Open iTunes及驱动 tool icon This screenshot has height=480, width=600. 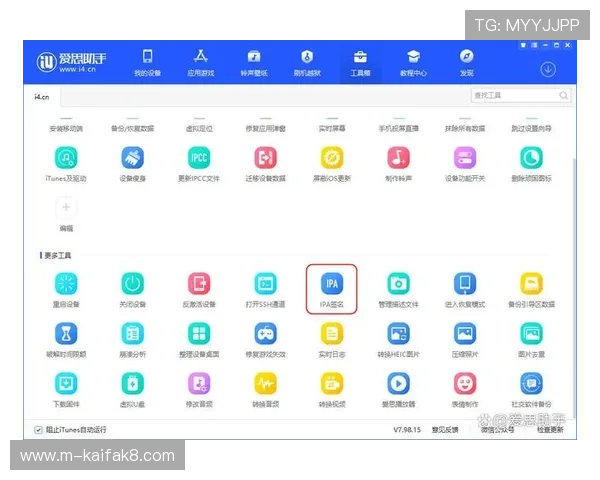coord(67,159)
